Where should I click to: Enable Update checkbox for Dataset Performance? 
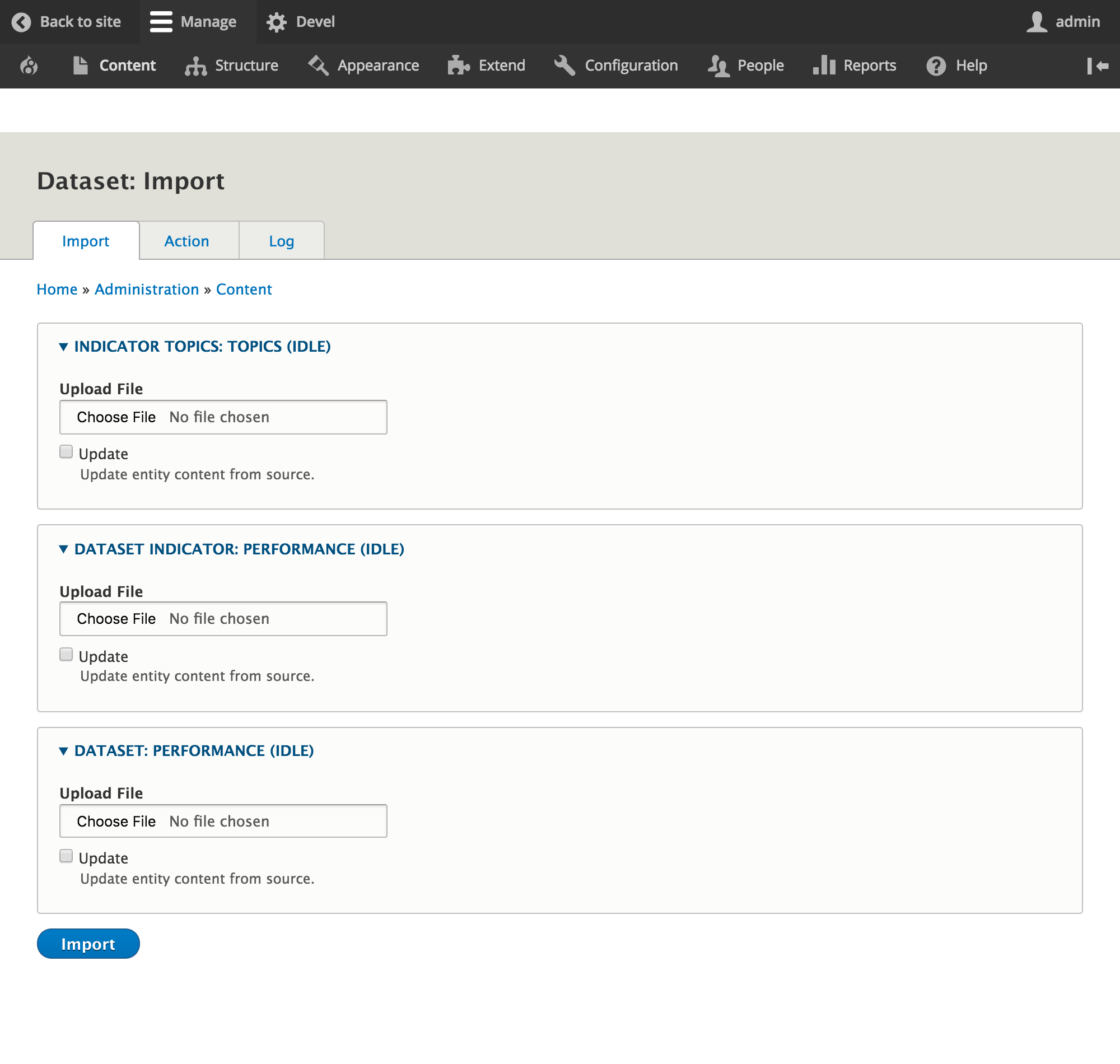click(65, 856)
